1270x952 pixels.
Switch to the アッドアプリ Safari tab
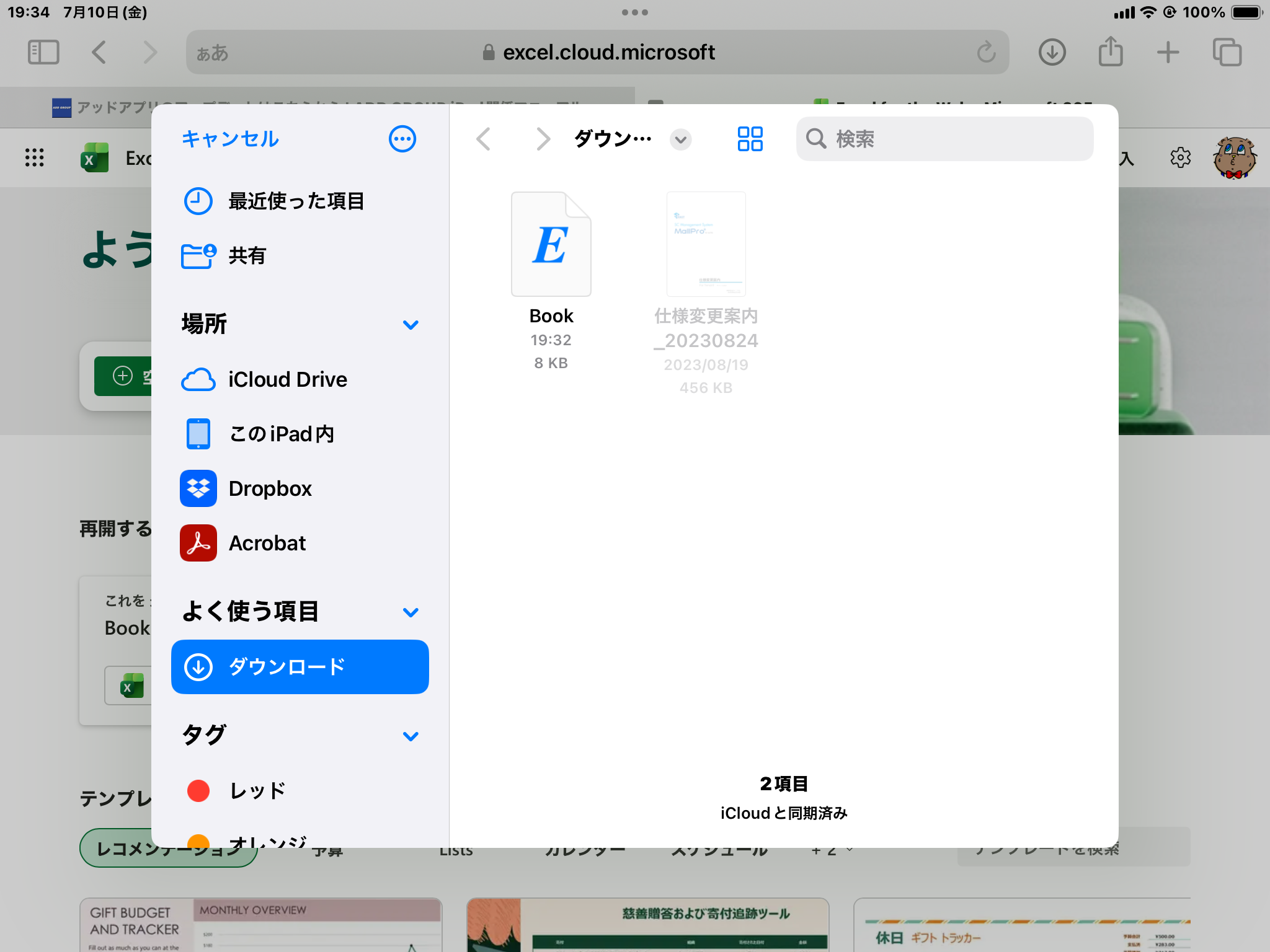(317, 107)
